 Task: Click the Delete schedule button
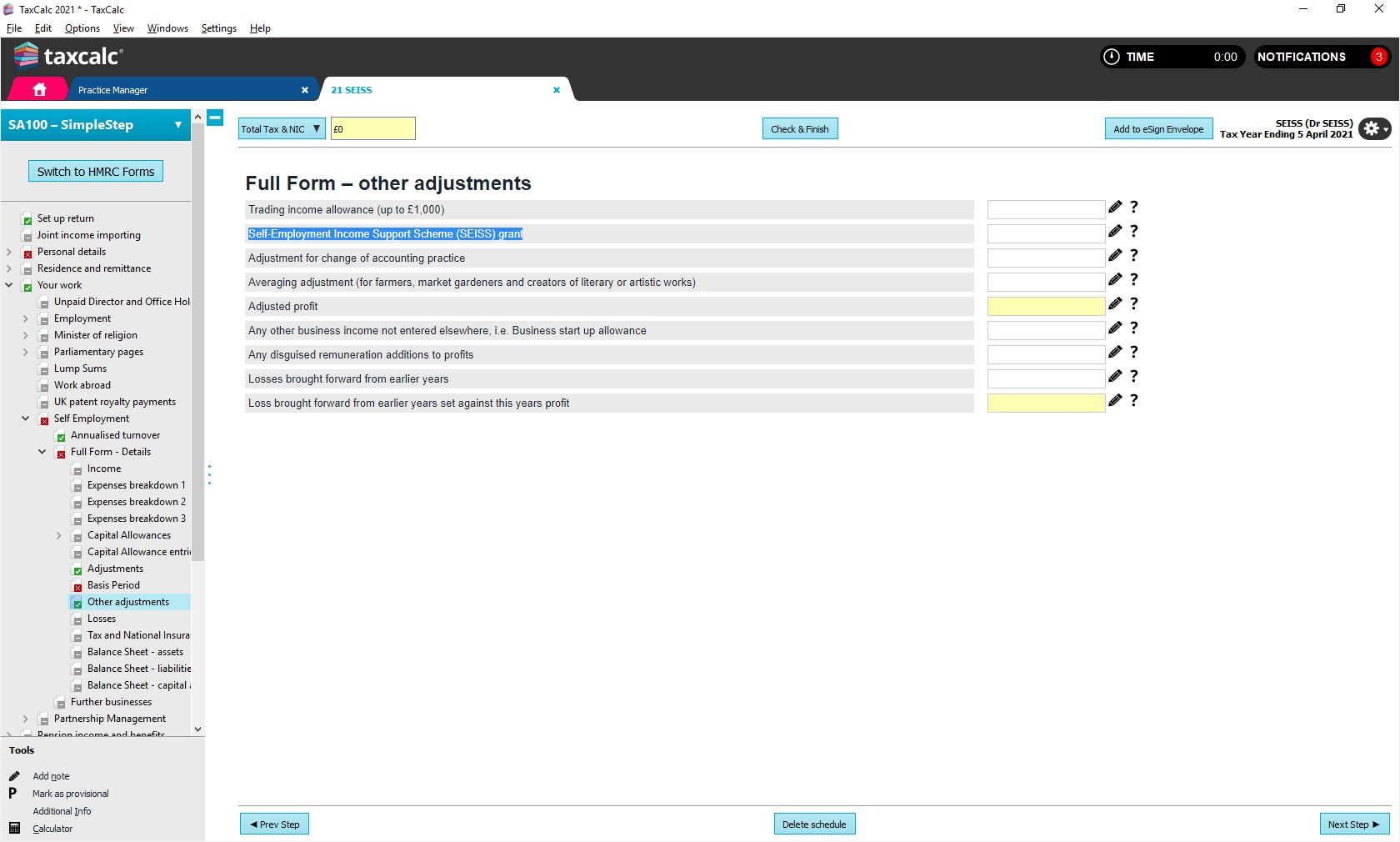pos(814,824)
